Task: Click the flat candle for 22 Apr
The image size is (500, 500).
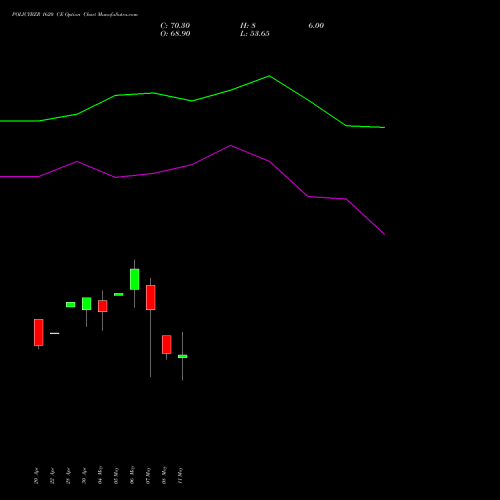Action: [55, 333]
